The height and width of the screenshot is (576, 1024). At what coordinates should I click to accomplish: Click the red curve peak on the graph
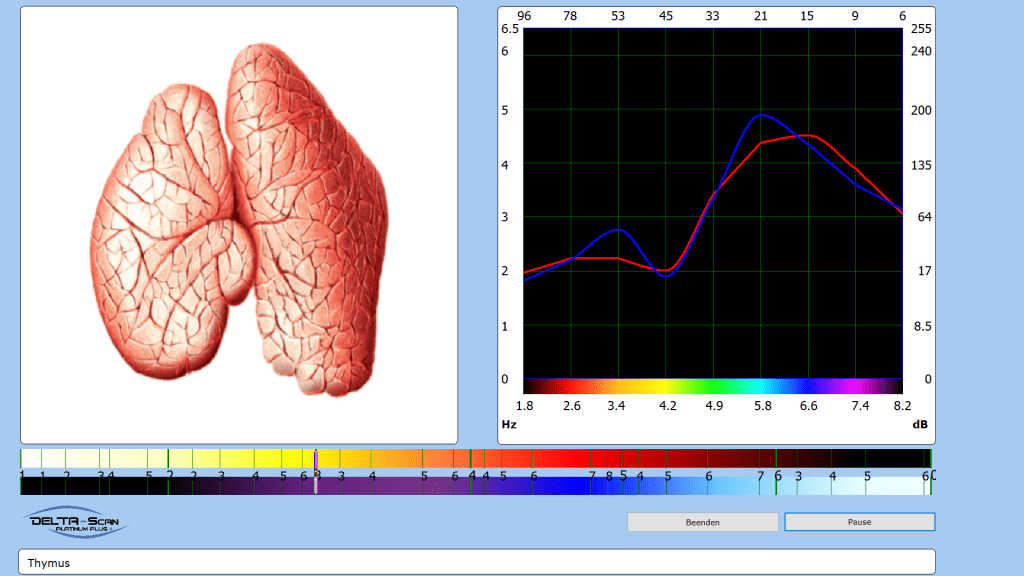pyautogui.click(x=807, y=135)
